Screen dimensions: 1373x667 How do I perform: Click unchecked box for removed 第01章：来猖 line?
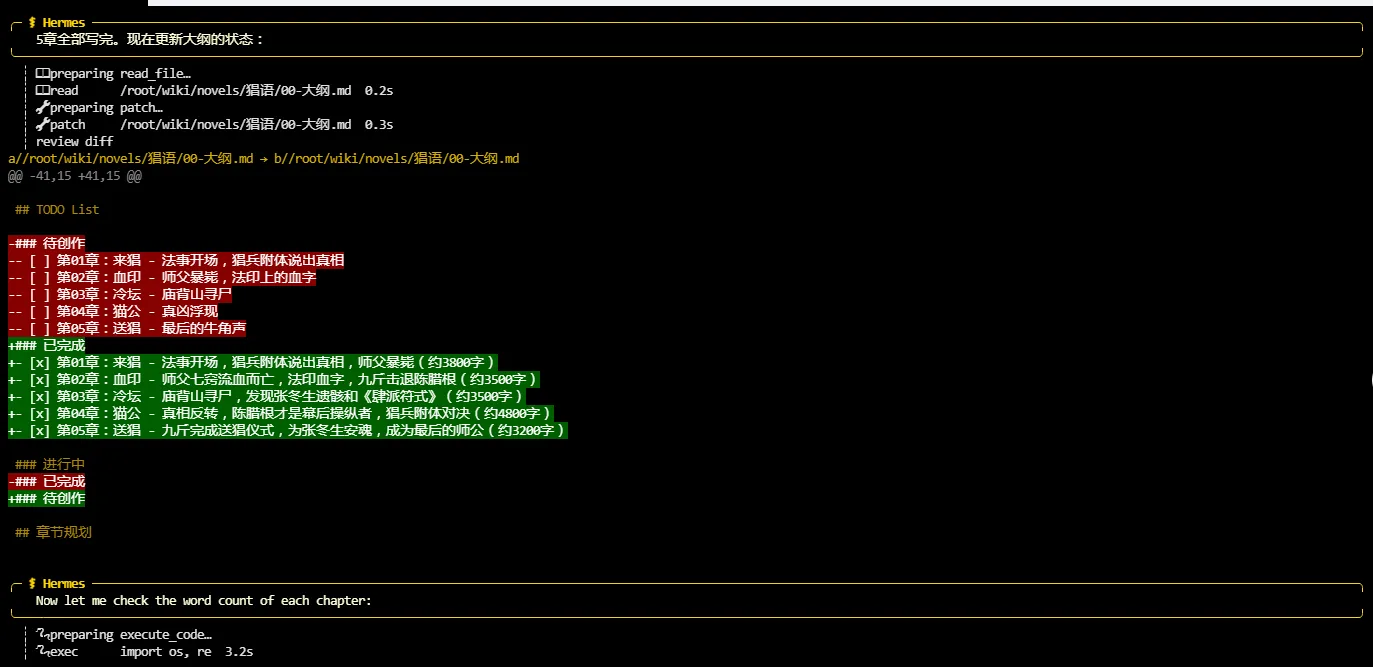39,260
